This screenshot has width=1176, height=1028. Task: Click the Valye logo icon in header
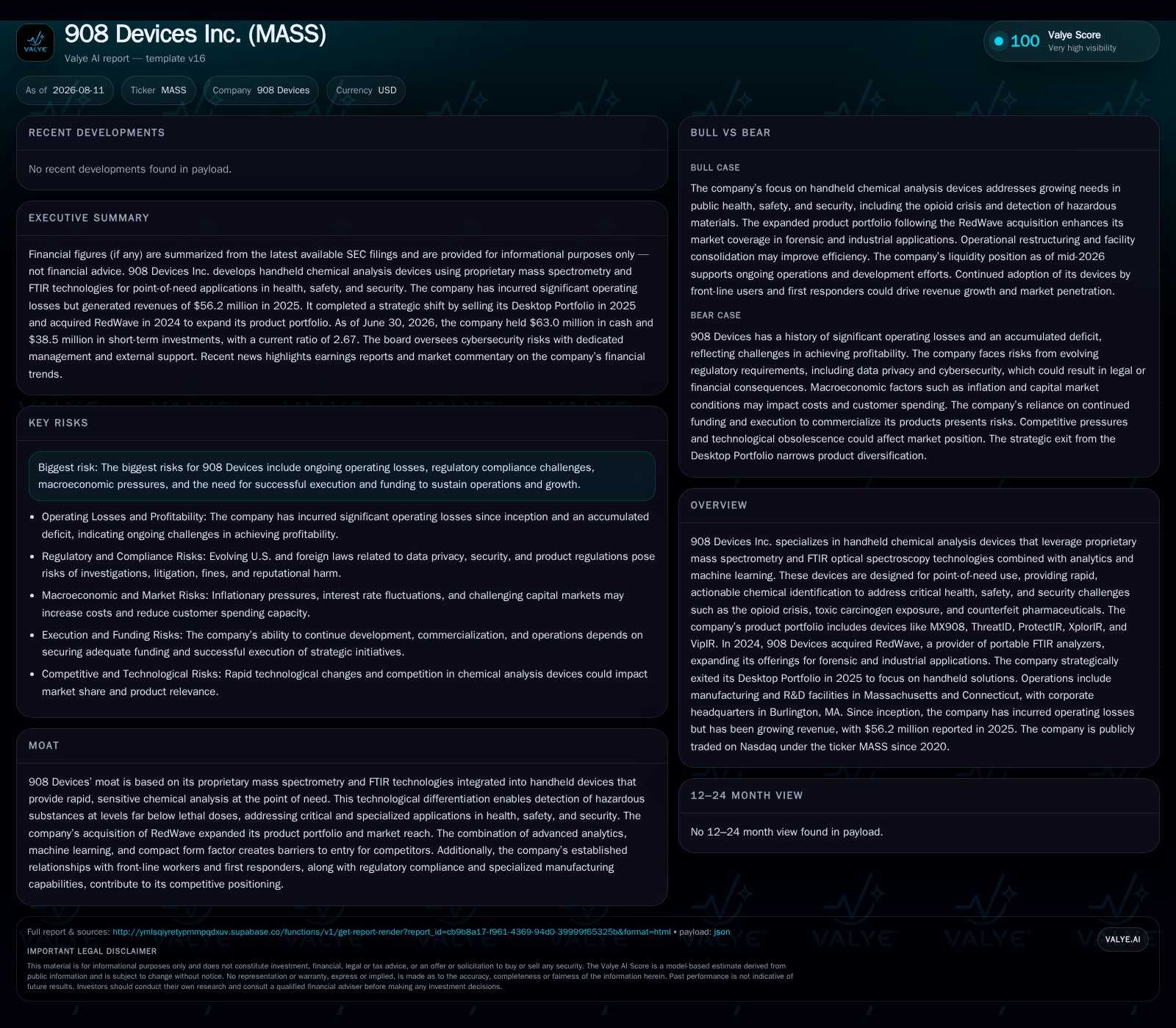pos(35,43)
